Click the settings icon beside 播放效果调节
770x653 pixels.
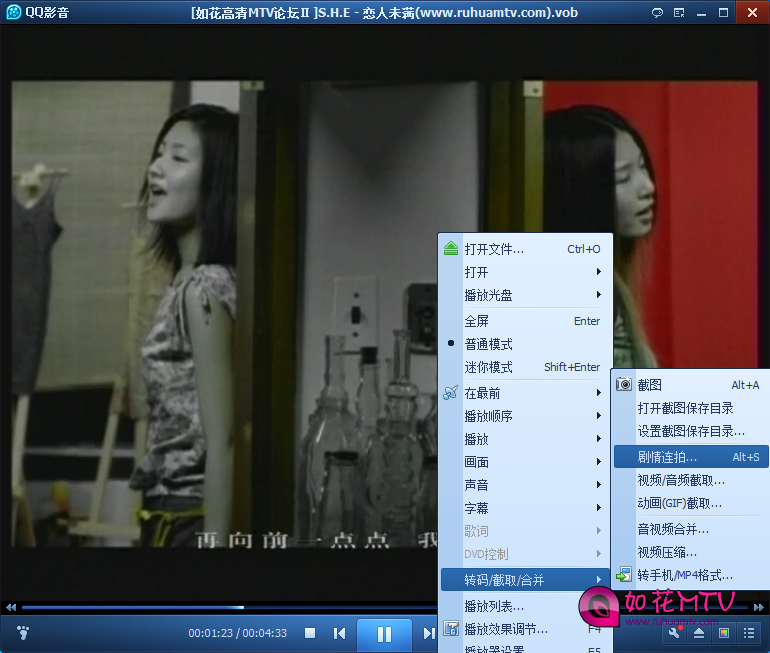coord(451,628)
